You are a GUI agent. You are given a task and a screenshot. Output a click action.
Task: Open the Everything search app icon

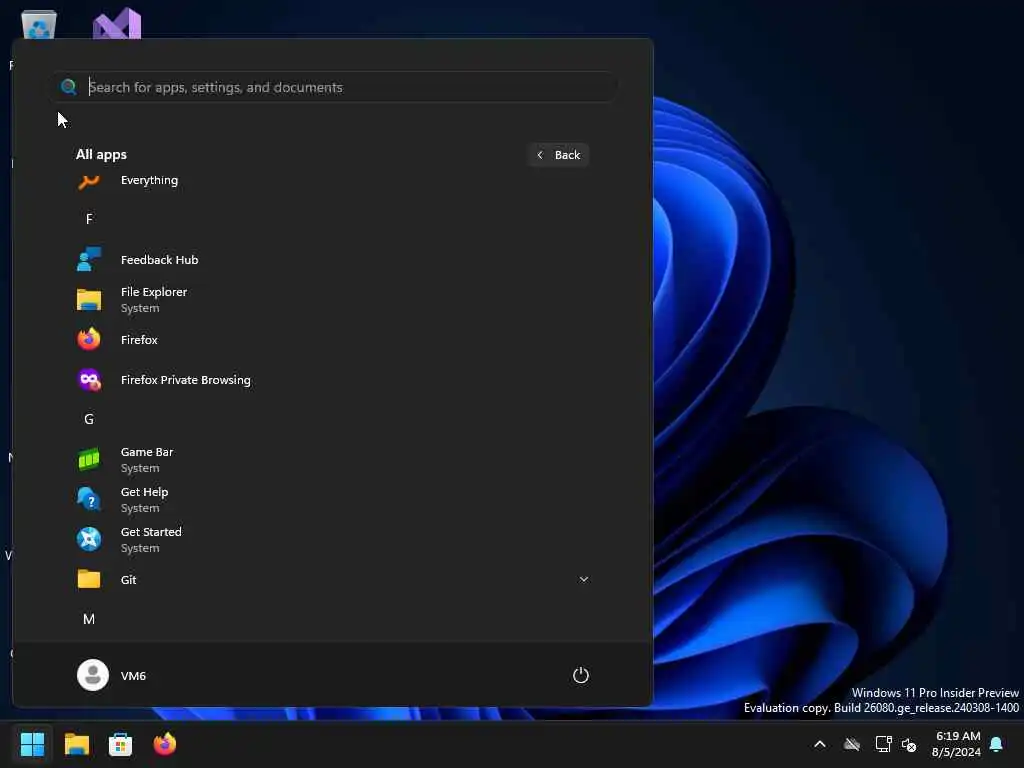(x=89, y=182)
